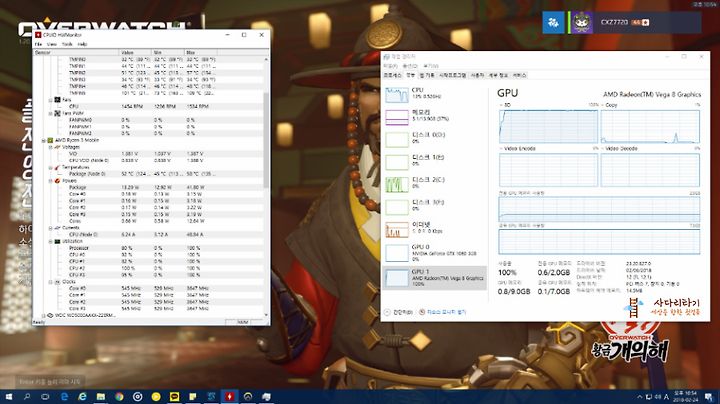Image resolution: width=720 pixels, height=404 pixels.
Task: Click the Overwatch social icon beside CXZ7720
Action: pyautogui.click(x=553, y=22)
